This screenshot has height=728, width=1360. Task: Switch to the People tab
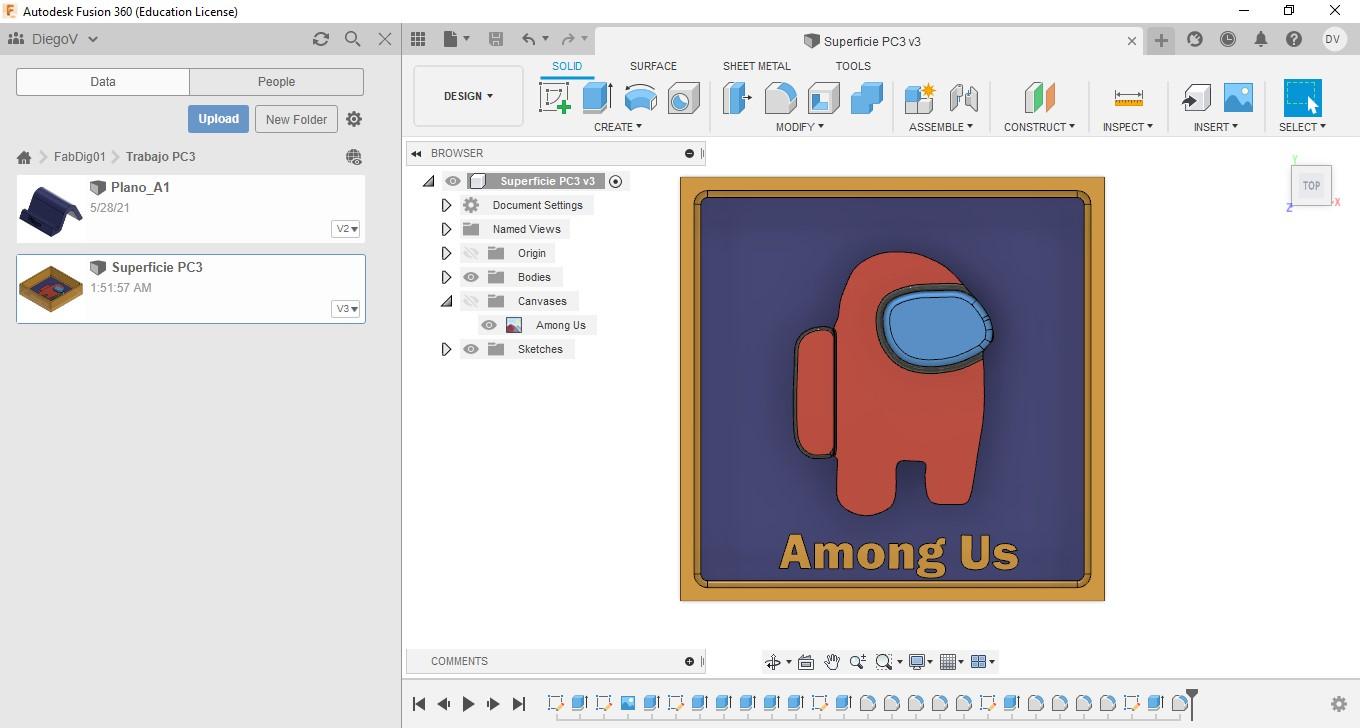pyautogui.click(x=276, y=82)
